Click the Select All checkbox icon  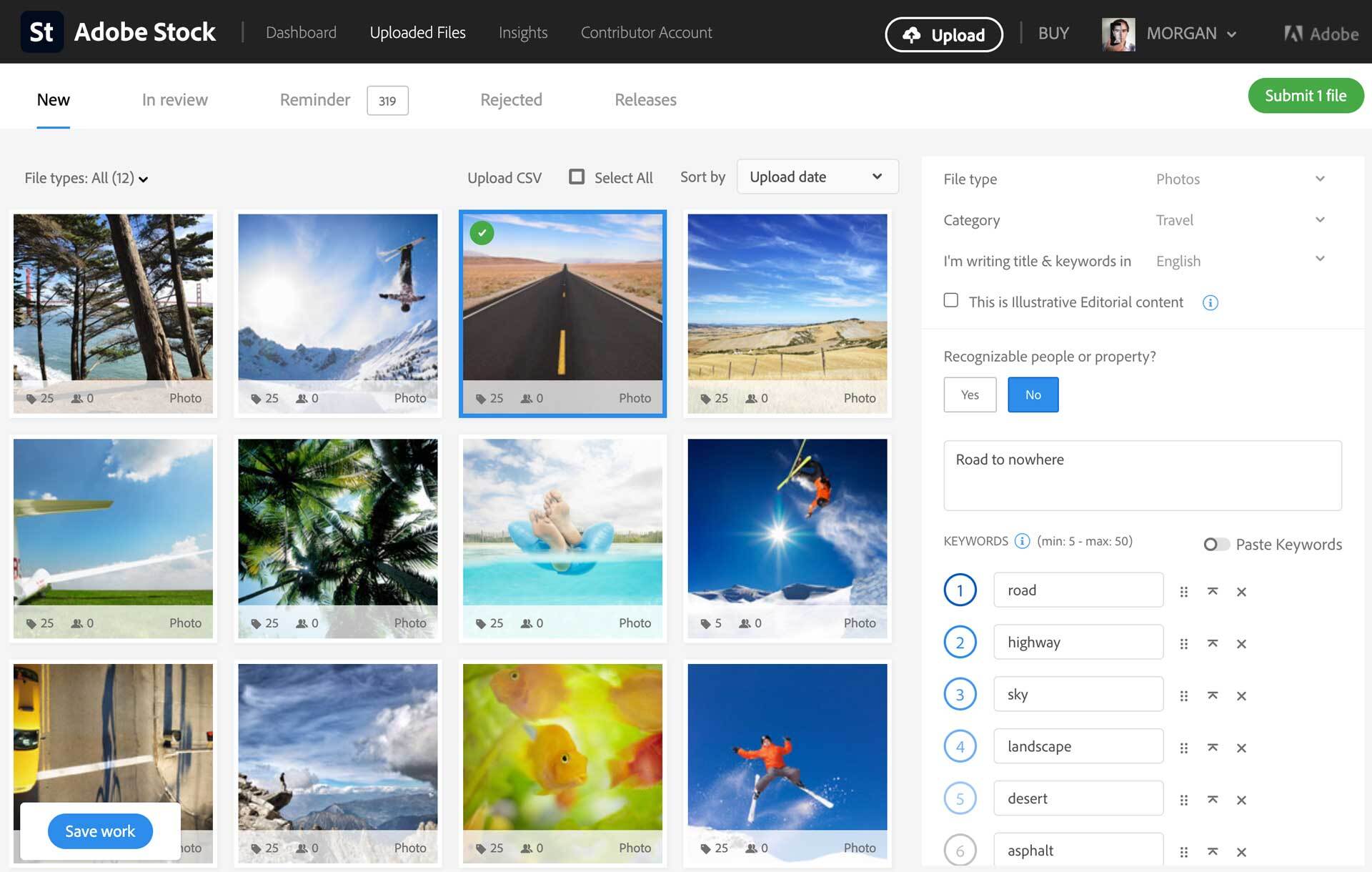tap(575, 177)
